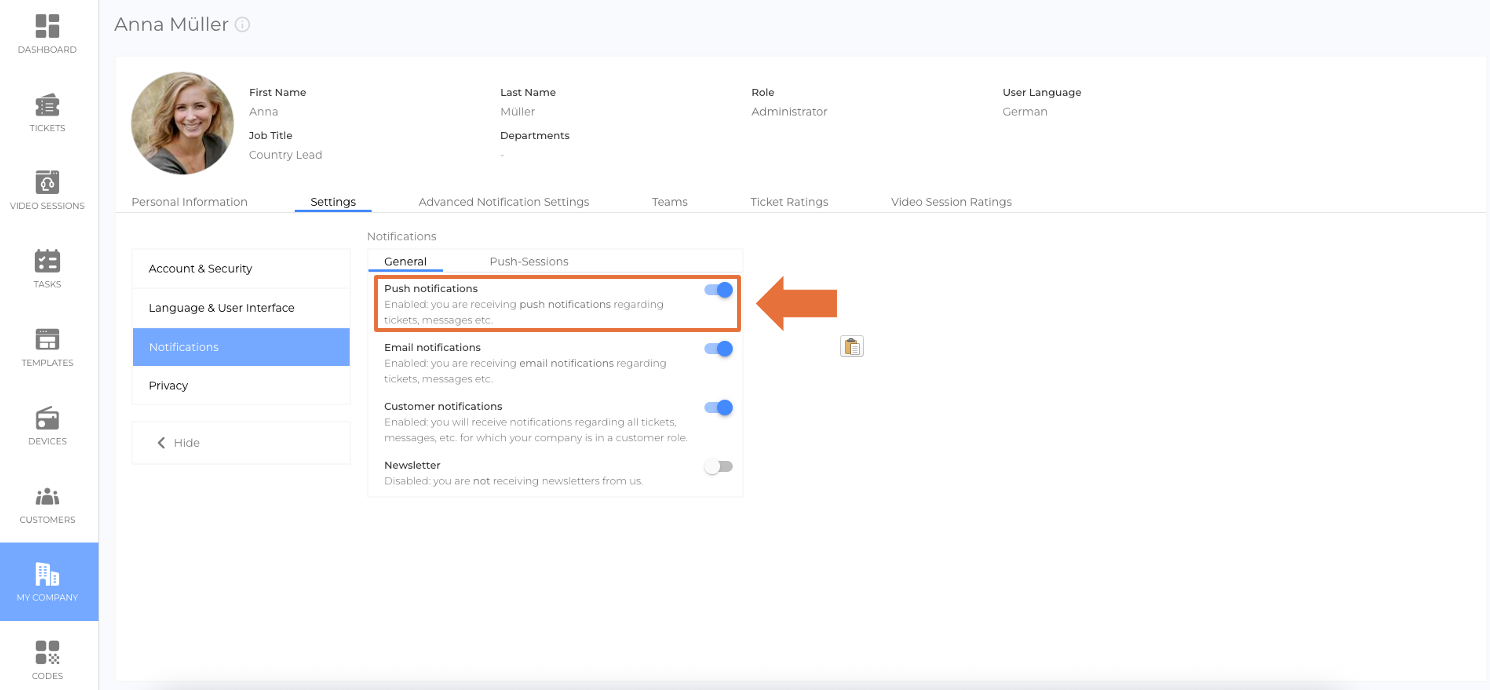This screenshot has width=1490, height=690.
Task: Go to Tickets in the sidebar
Action: [47, 106]
